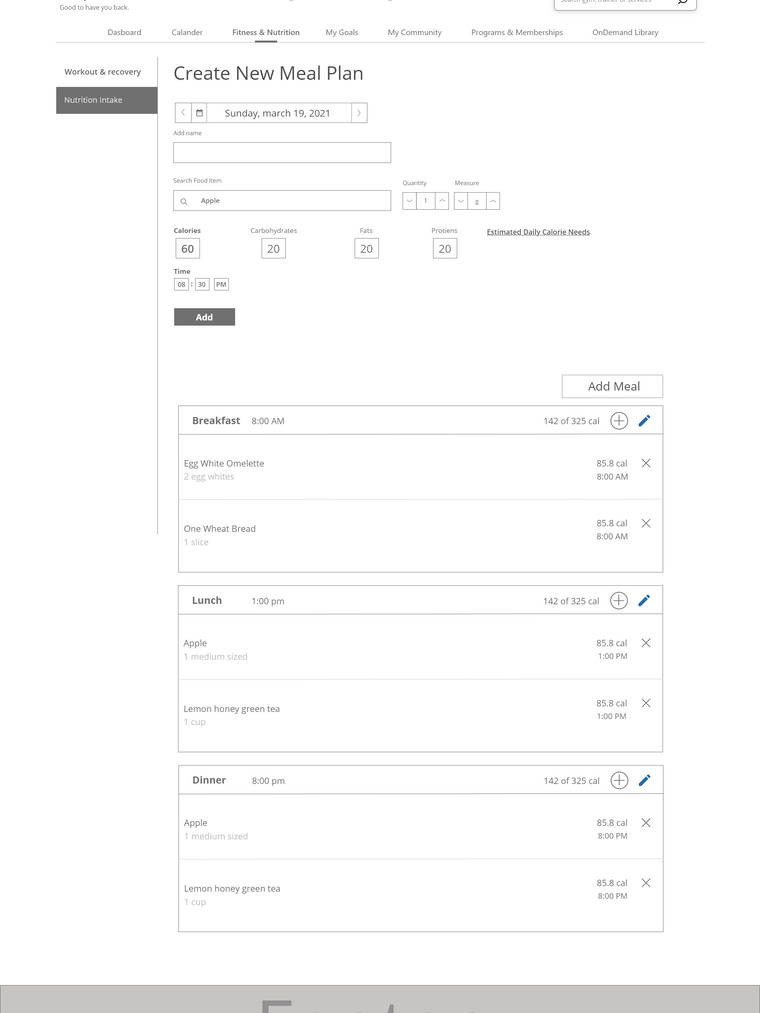
Task: Click the Add Meal button
Action: (612, 386)
